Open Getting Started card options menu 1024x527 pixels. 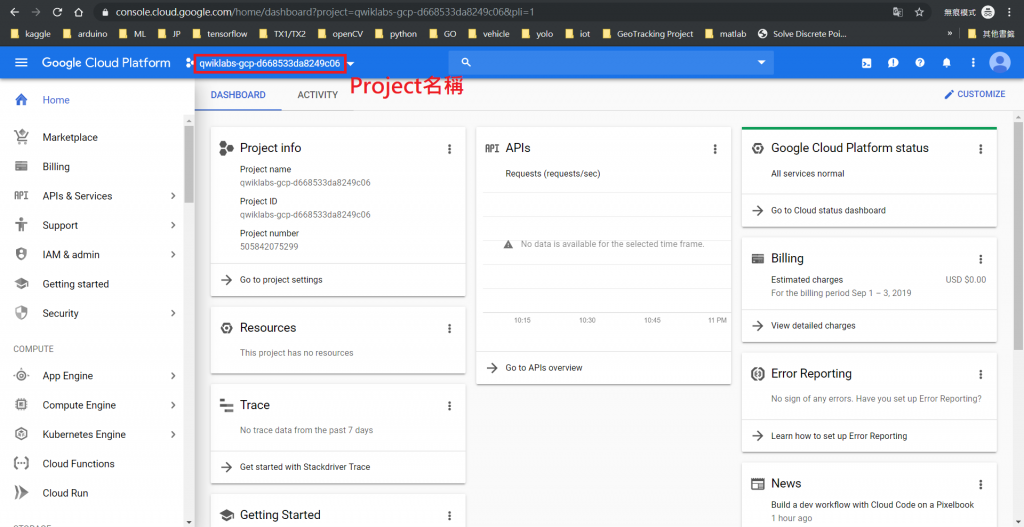click(449, 515)
